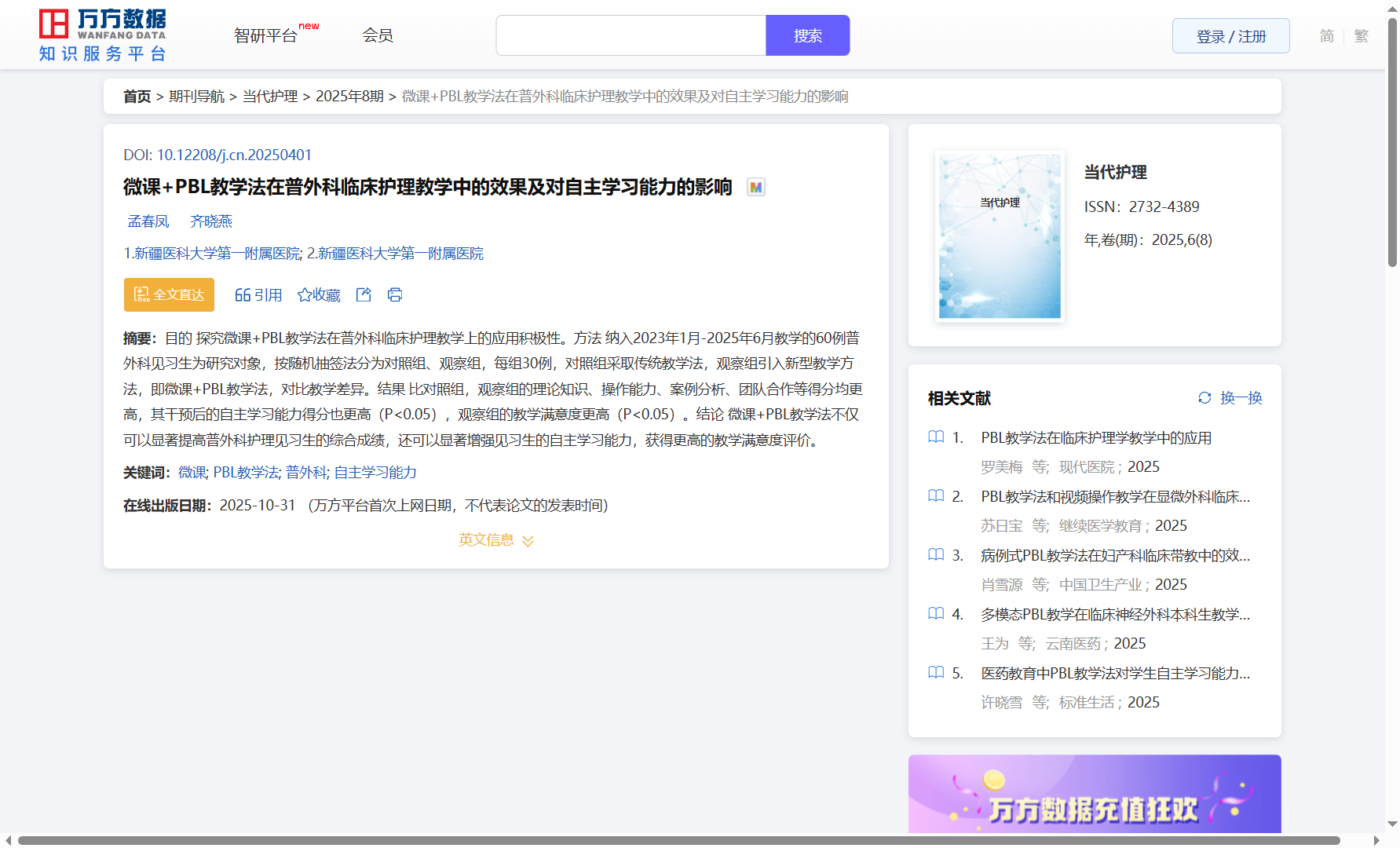Screen dimensions: 1400x848
Task: Click the share icon beside 收藏
Action: [x=364, y=294]
